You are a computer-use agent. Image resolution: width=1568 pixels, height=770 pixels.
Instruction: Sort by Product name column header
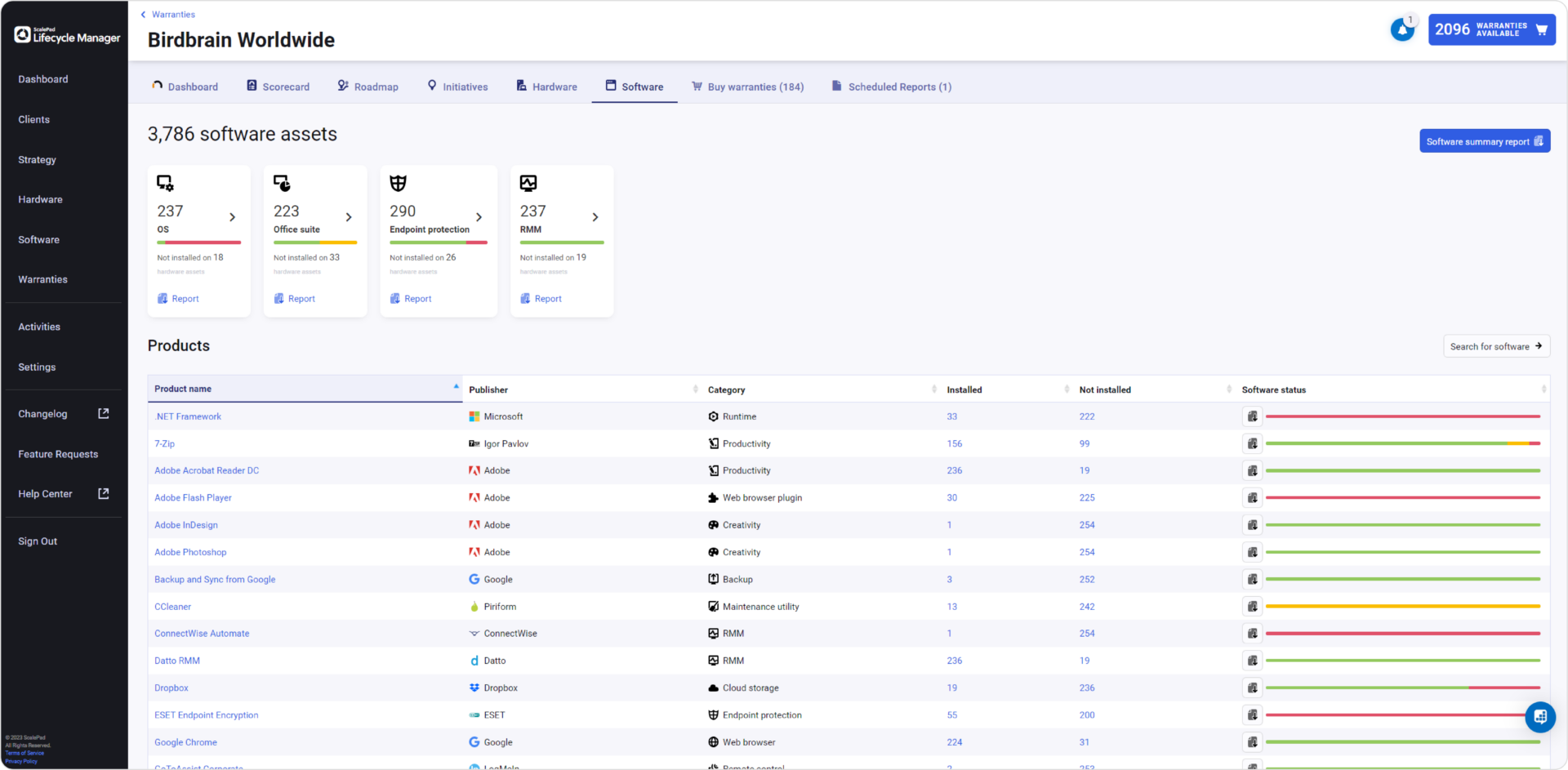tap(183, 389)
